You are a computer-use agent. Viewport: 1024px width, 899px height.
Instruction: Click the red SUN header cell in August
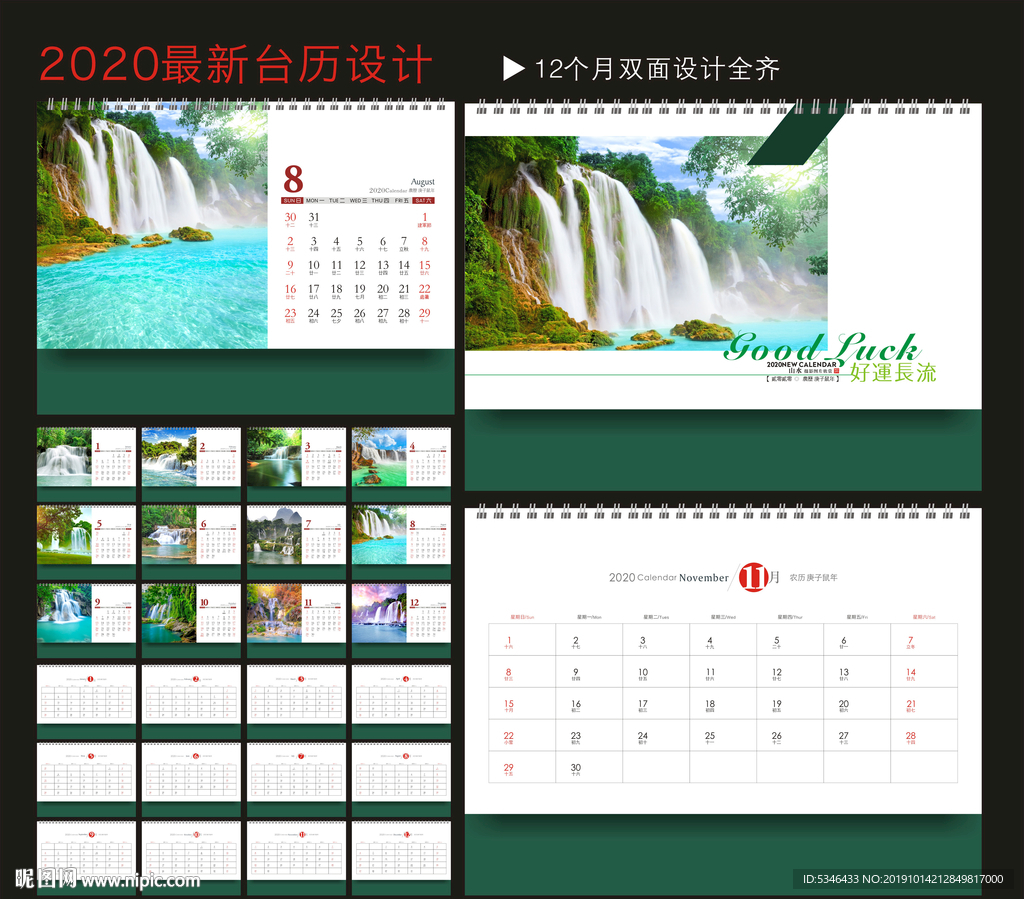292,201
